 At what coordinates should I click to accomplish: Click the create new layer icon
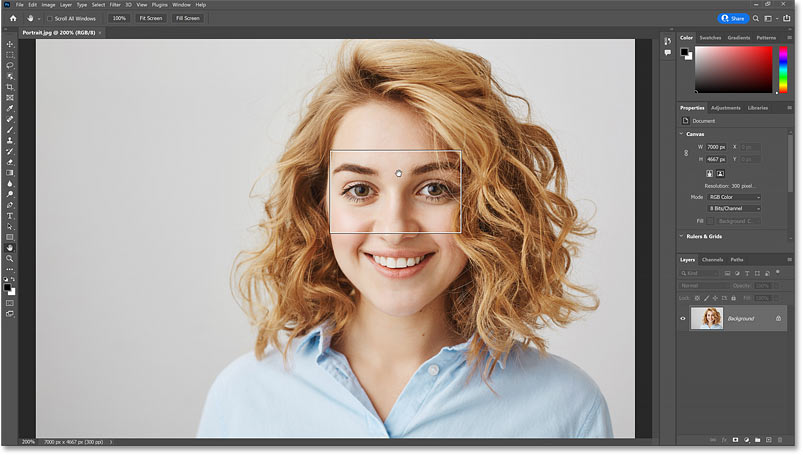coord(769,440)
